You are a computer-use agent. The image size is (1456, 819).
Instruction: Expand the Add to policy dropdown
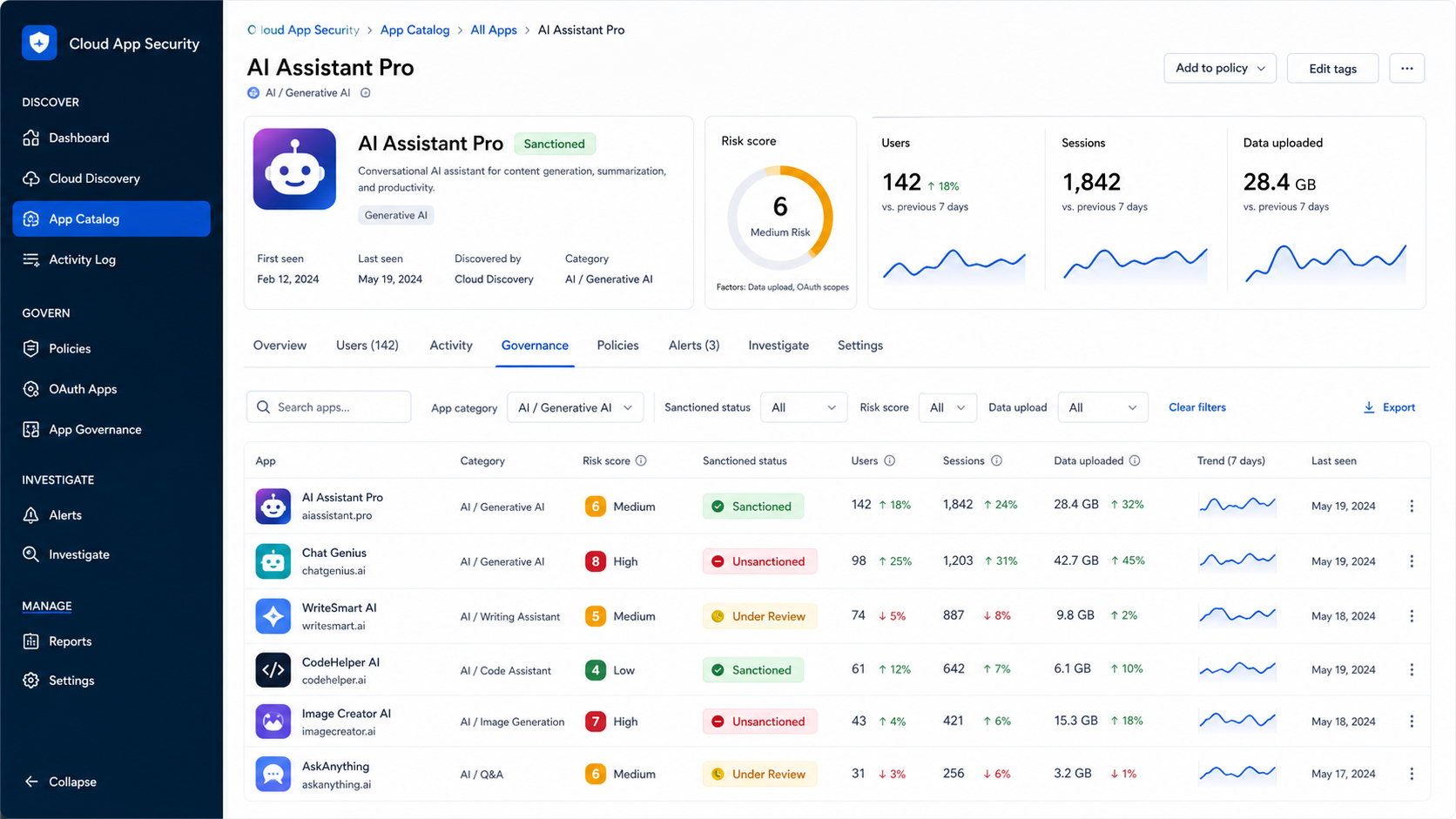click(x=1219, y=68)
